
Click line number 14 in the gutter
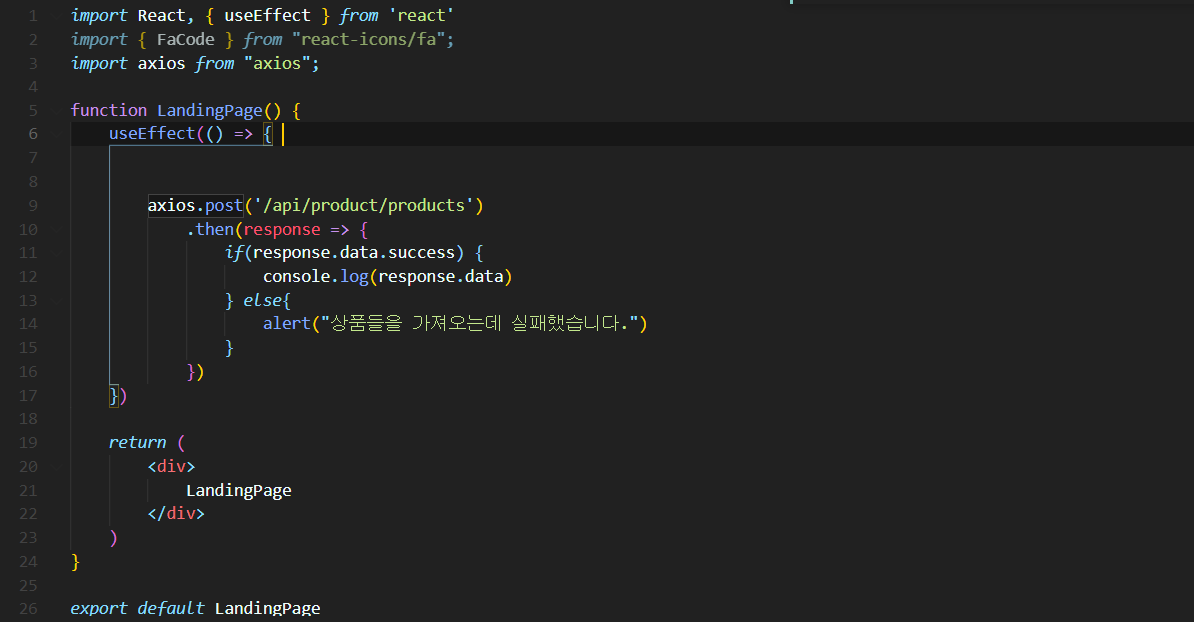[28, 324]
